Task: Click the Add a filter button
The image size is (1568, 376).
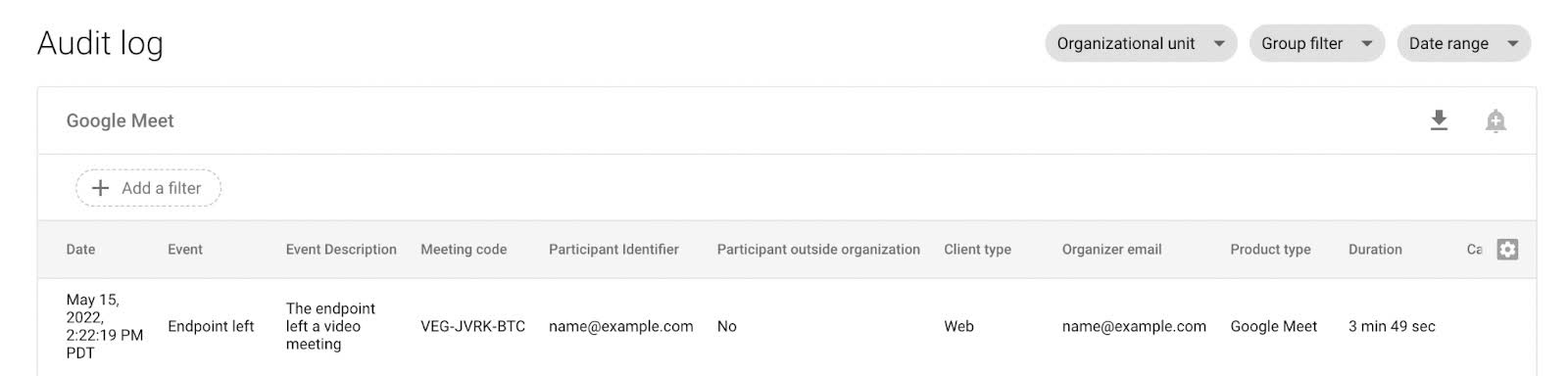Action: tap(148, 188)
